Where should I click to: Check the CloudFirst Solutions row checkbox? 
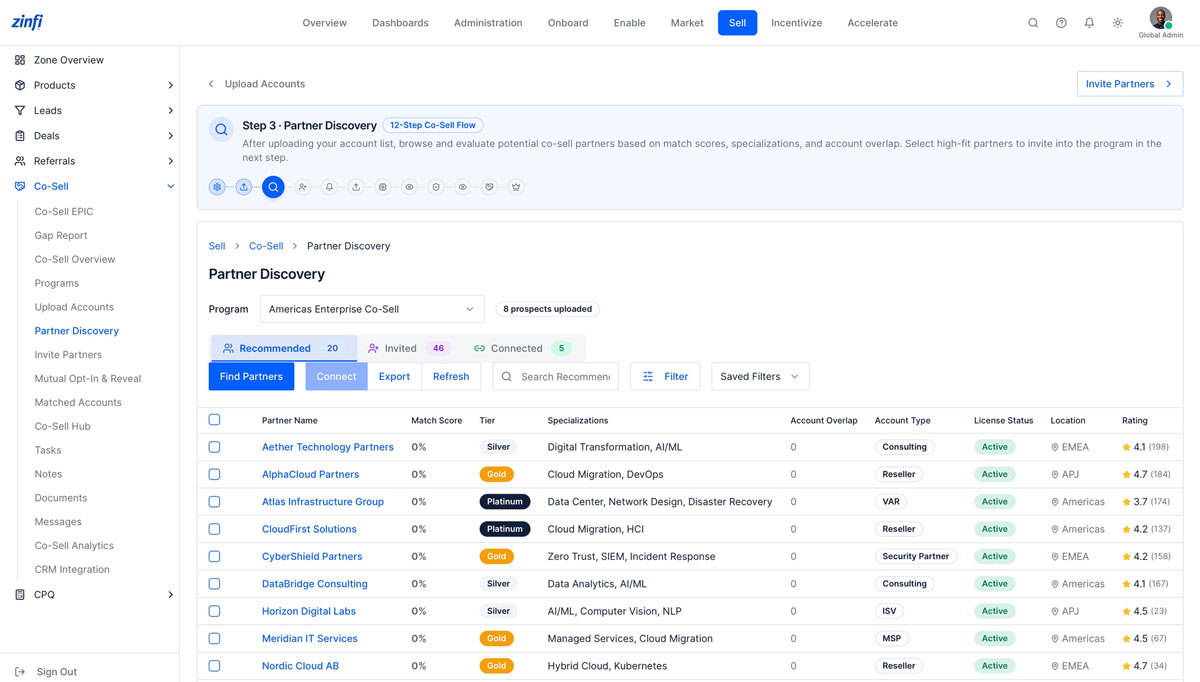point(214,529)
